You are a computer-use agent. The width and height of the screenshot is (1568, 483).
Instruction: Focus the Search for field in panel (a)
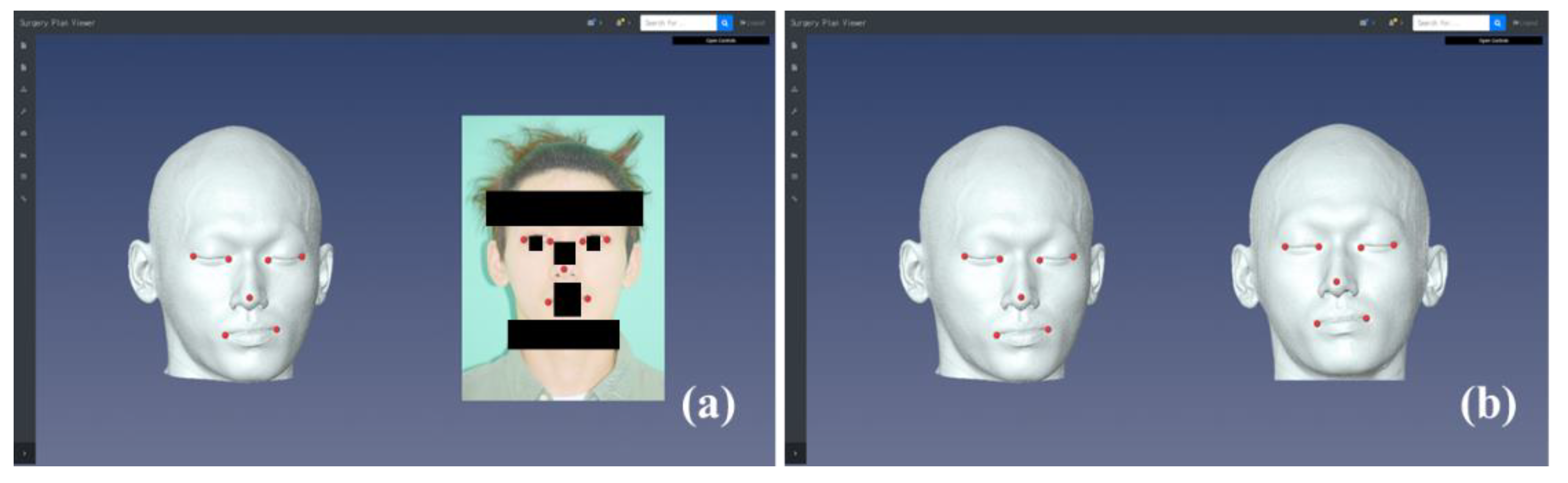pyautogui.click(x=678, y=23)
